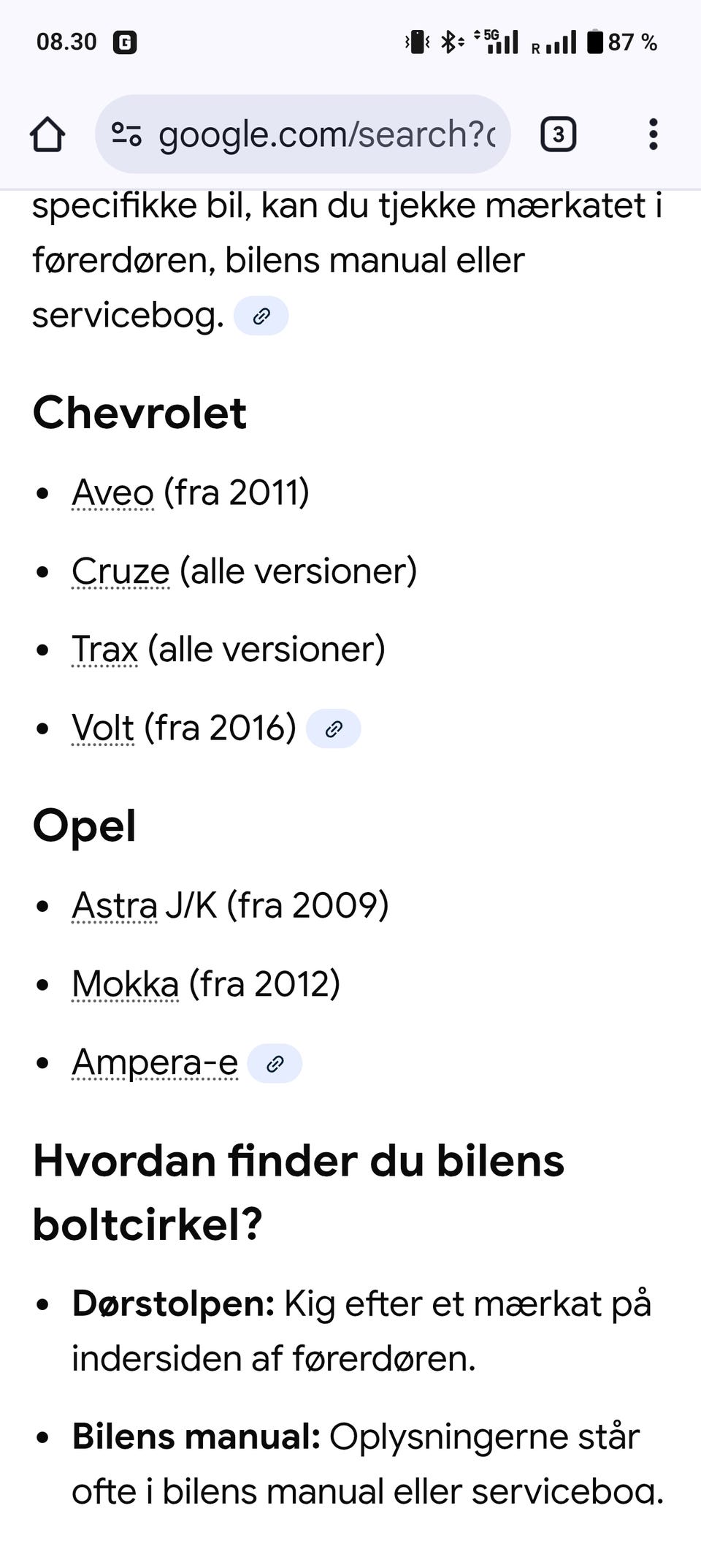Image resolution: width=701 pixels, height=1568 pixels.
Task: Tap the google.com address bar URL
Action: pyautogui.click(x=326, y=134)
